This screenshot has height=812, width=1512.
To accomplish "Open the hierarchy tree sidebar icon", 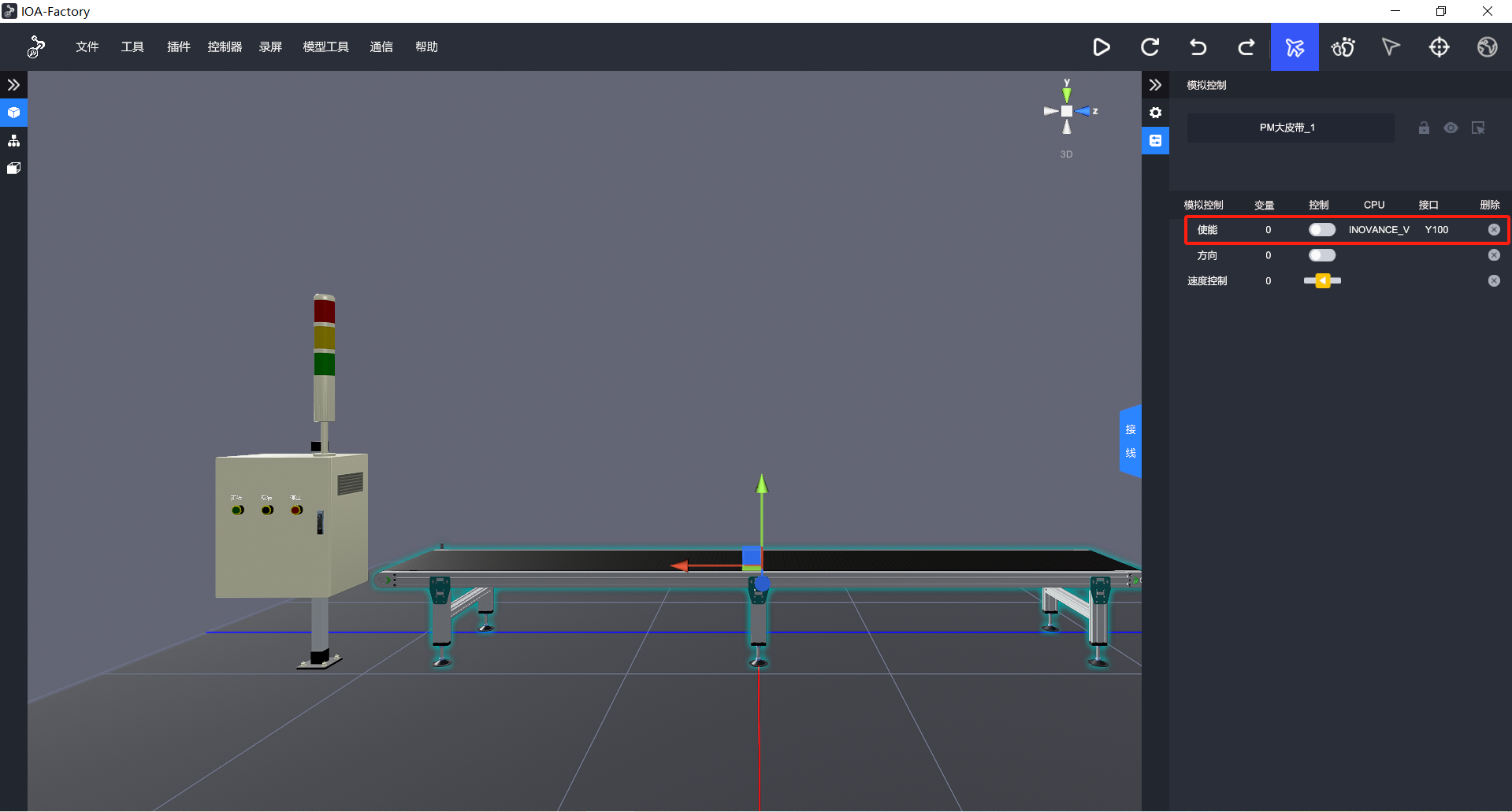I will coord(13,141).
